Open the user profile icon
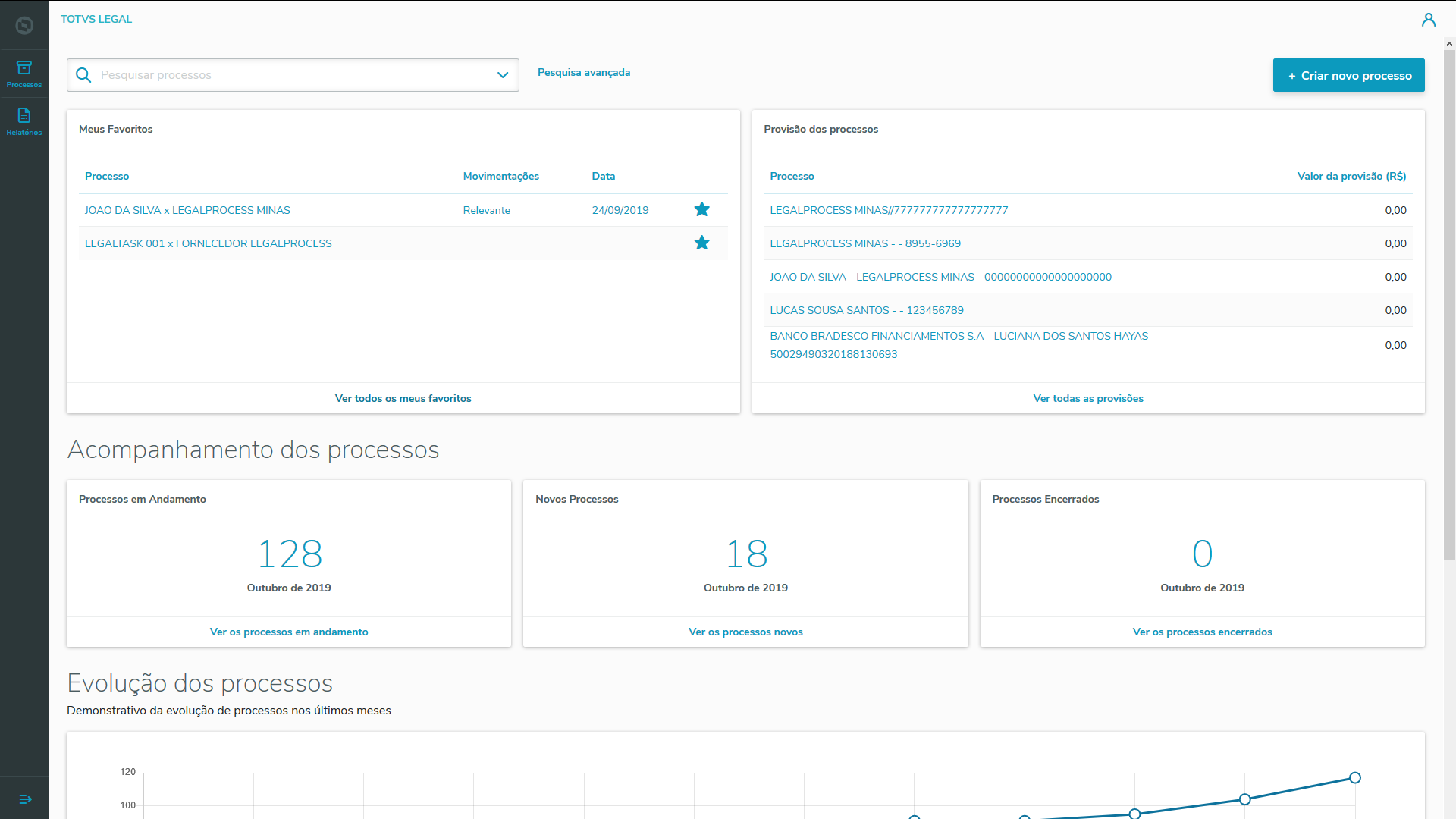 point(1429,20)
